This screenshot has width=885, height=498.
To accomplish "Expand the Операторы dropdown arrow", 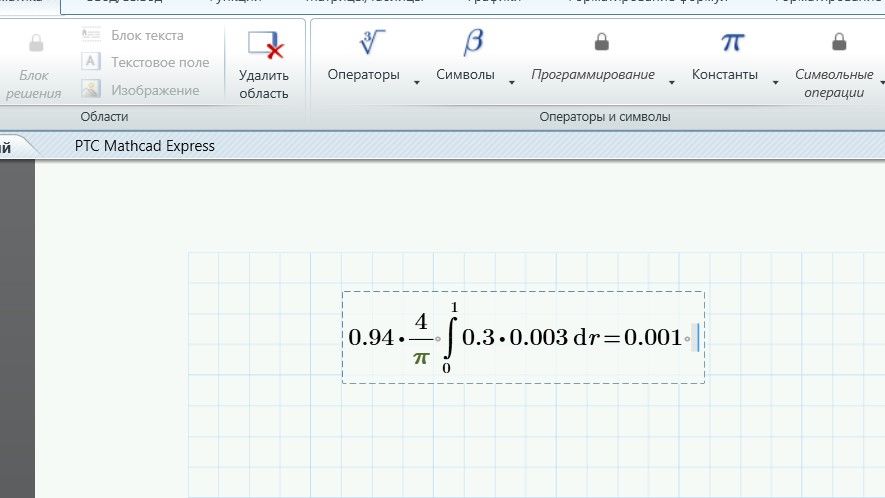I will point(416,83).
